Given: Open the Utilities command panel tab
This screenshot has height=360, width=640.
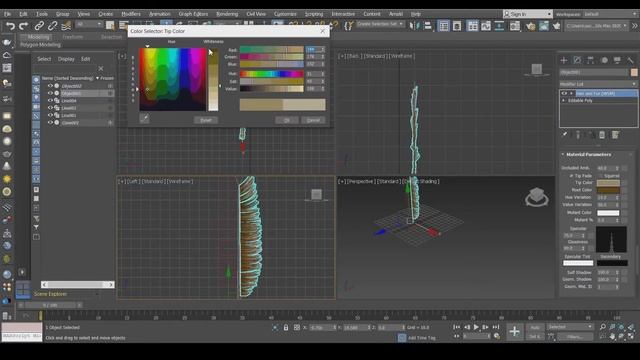Looking at the screenshot, I should point(631,60).
